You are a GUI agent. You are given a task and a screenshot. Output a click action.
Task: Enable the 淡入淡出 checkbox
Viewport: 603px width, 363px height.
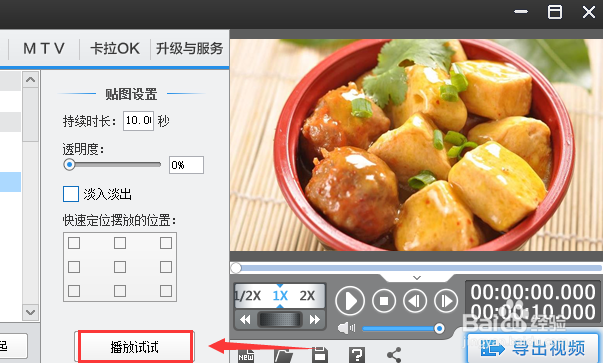click(x=71, y=194)
